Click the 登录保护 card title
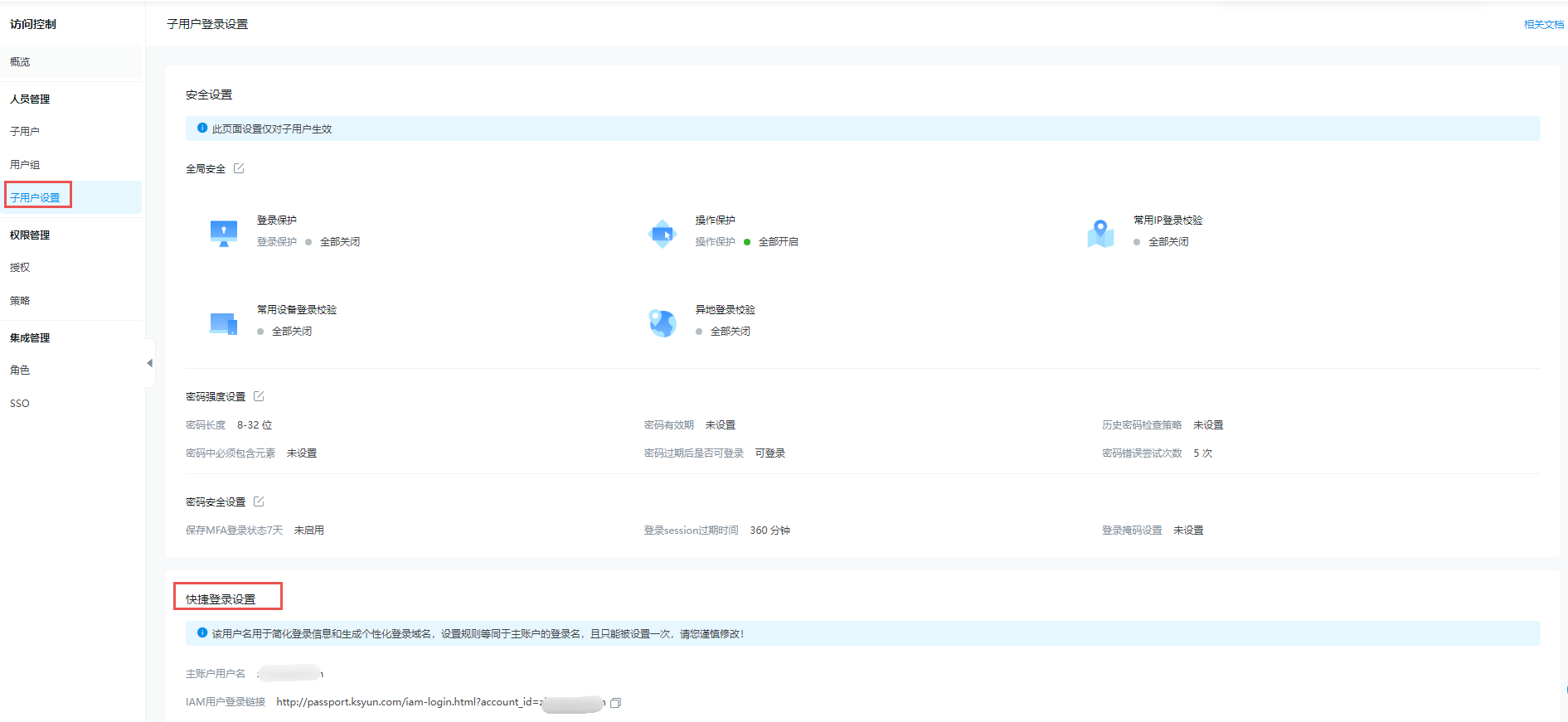The height and width of the screenshot is (722, 1568). 277,220
